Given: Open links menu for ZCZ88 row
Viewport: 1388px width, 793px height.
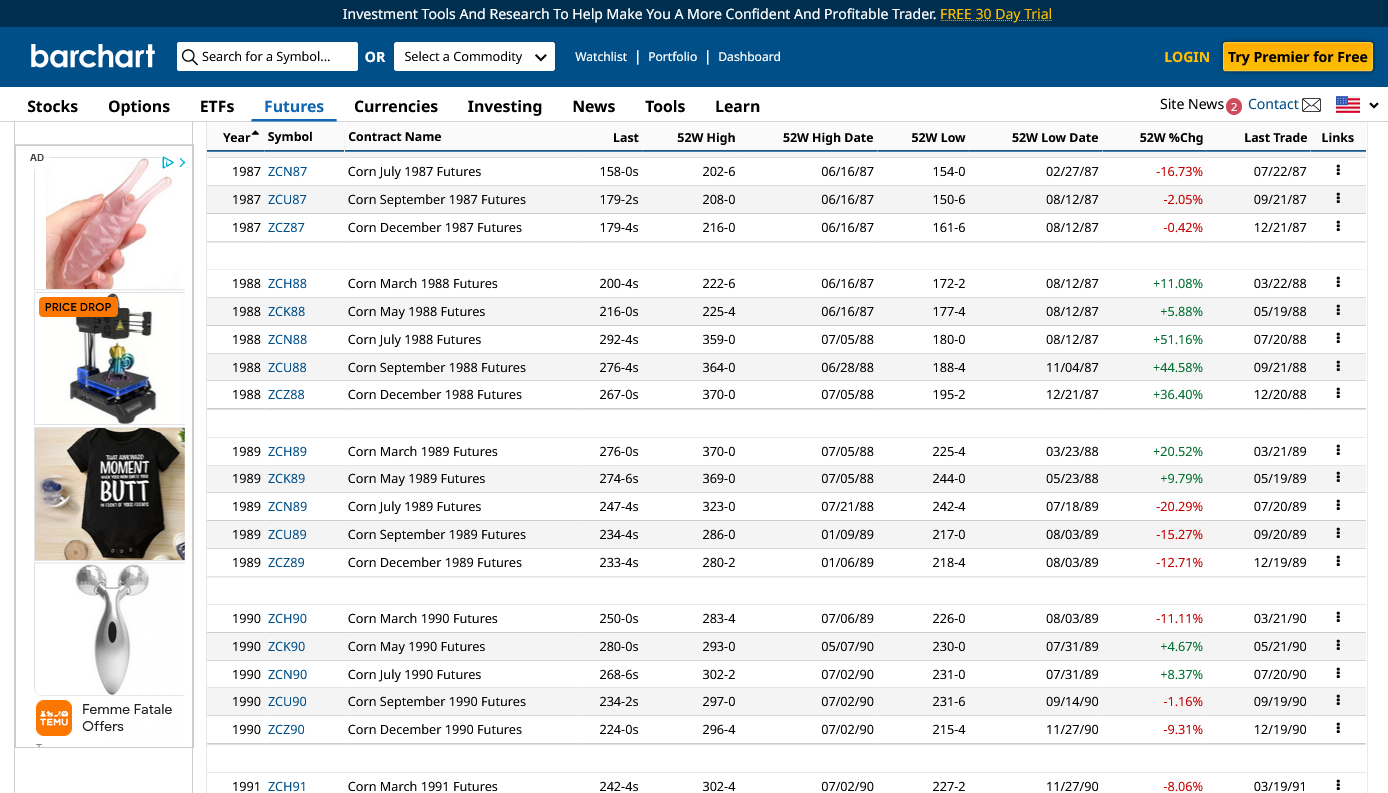Looking at the screenshot, I should click(1338, 394).
